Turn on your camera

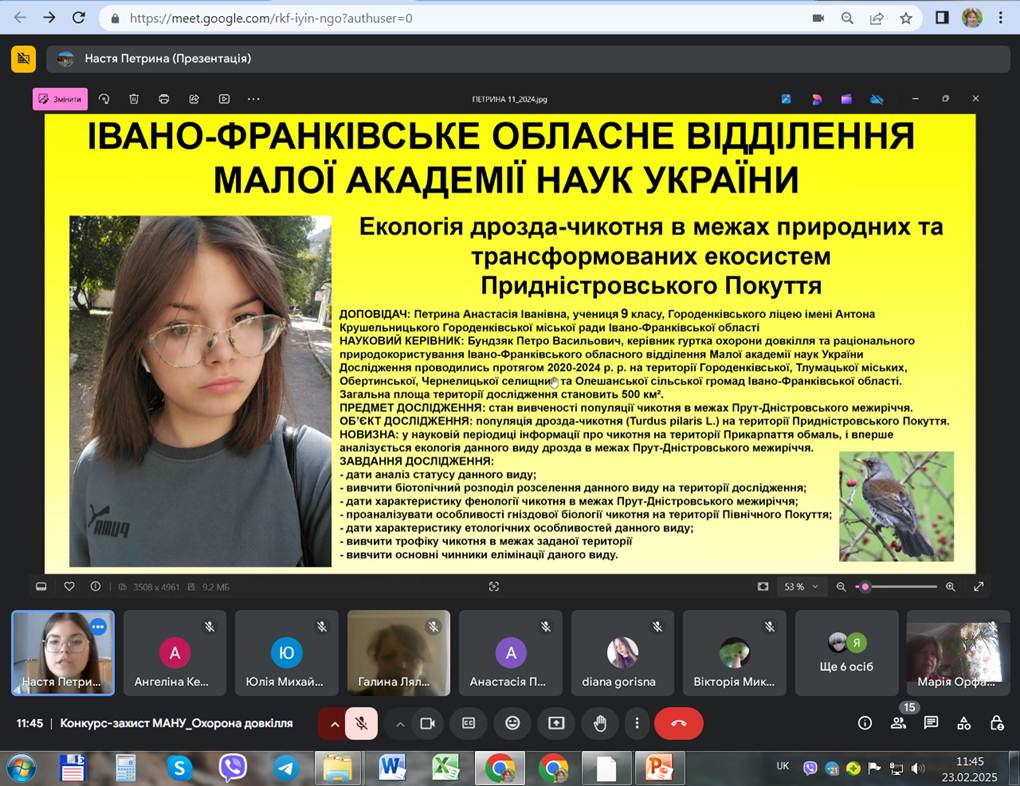[x=427, y=722]
